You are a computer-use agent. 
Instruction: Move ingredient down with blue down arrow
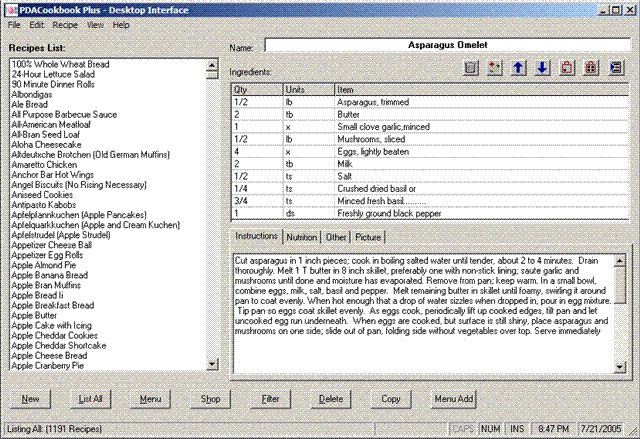[542, 67]
